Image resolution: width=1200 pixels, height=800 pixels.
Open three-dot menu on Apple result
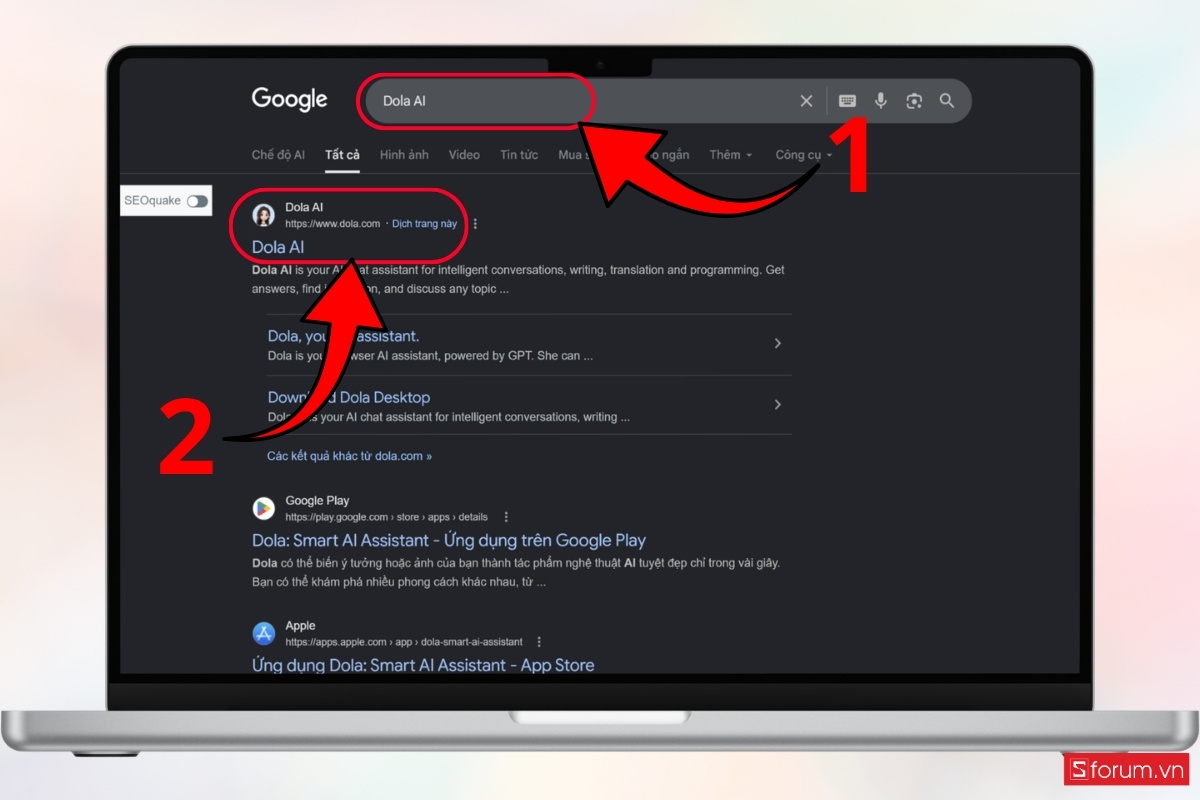pos(539,642)
